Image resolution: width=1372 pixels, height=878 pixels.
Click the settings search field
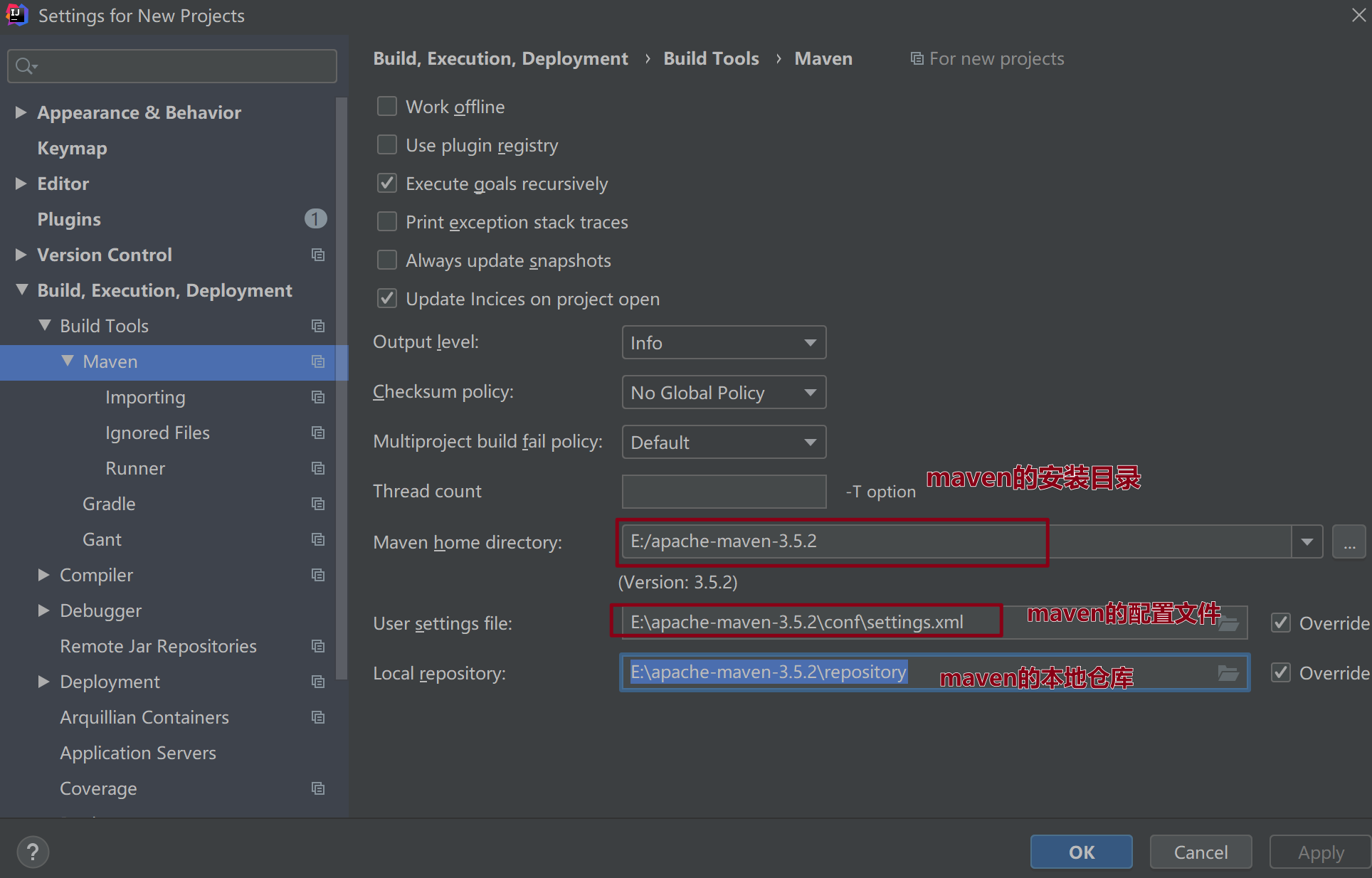pos(172,66)
